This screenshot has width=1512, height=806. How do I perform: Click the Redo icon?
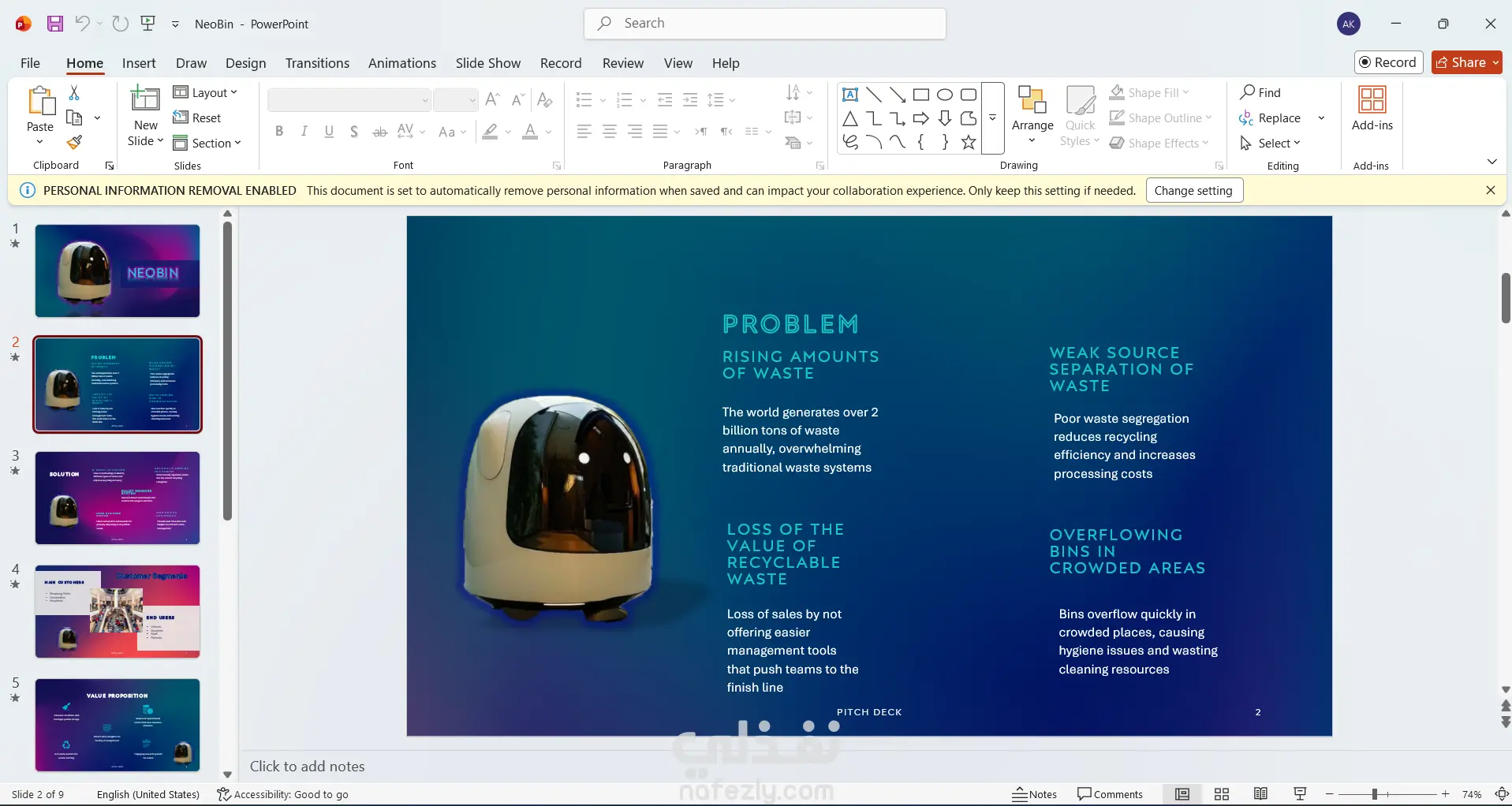(x=120, y=24)
